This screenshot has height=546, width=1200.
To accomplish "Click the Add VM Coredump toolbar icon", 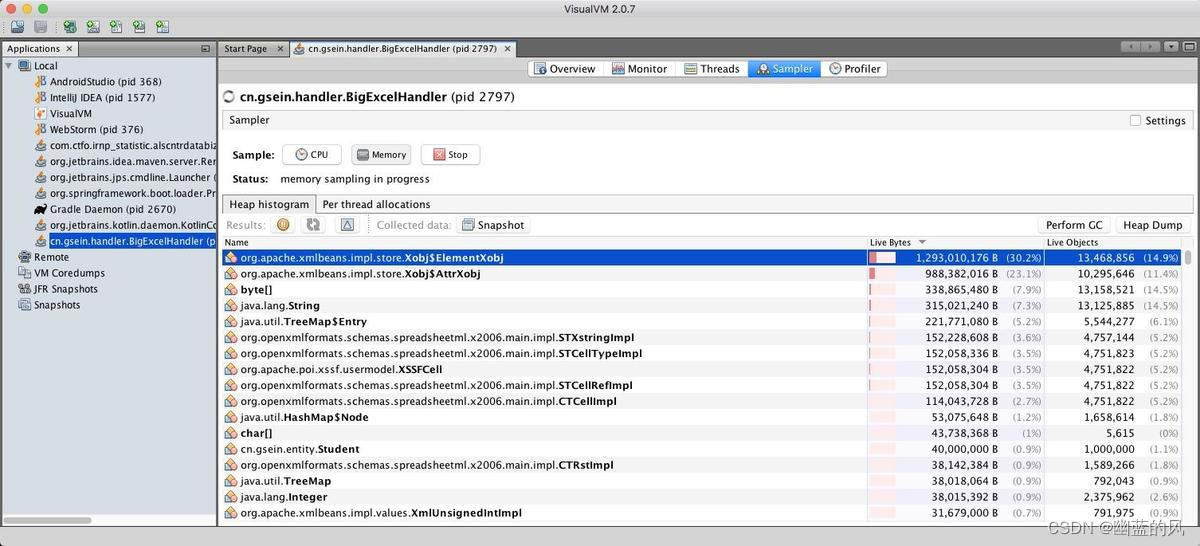I will 116,27.
